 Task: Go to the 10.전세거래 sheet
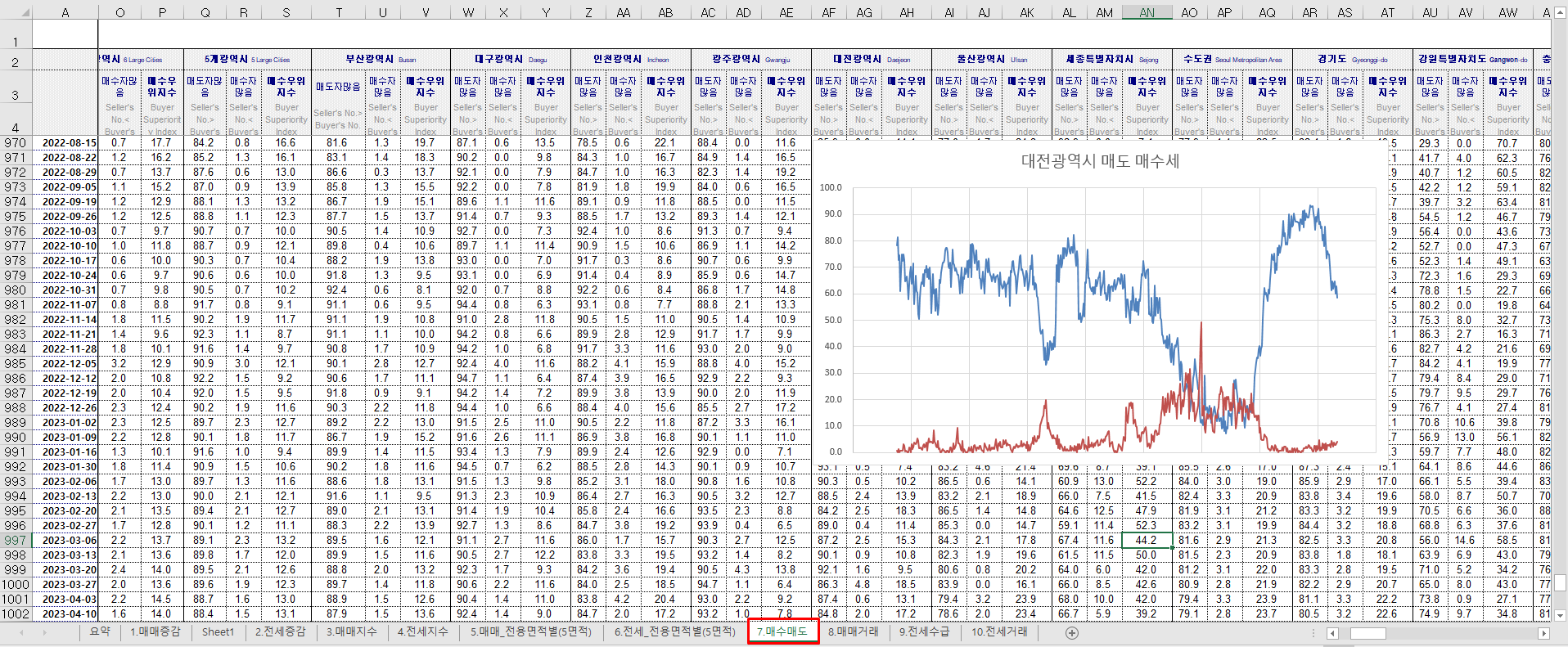(999, 631)
